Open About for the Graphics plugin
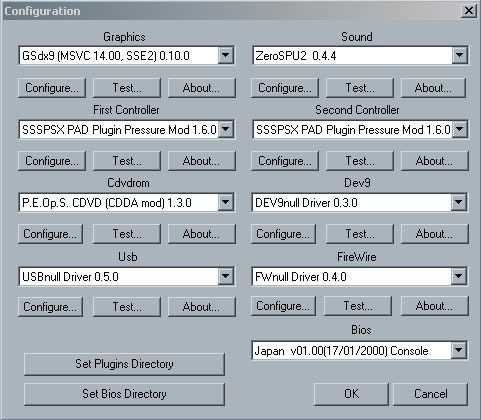The height and width of the screenshot is (420, 481). point(201,88)
